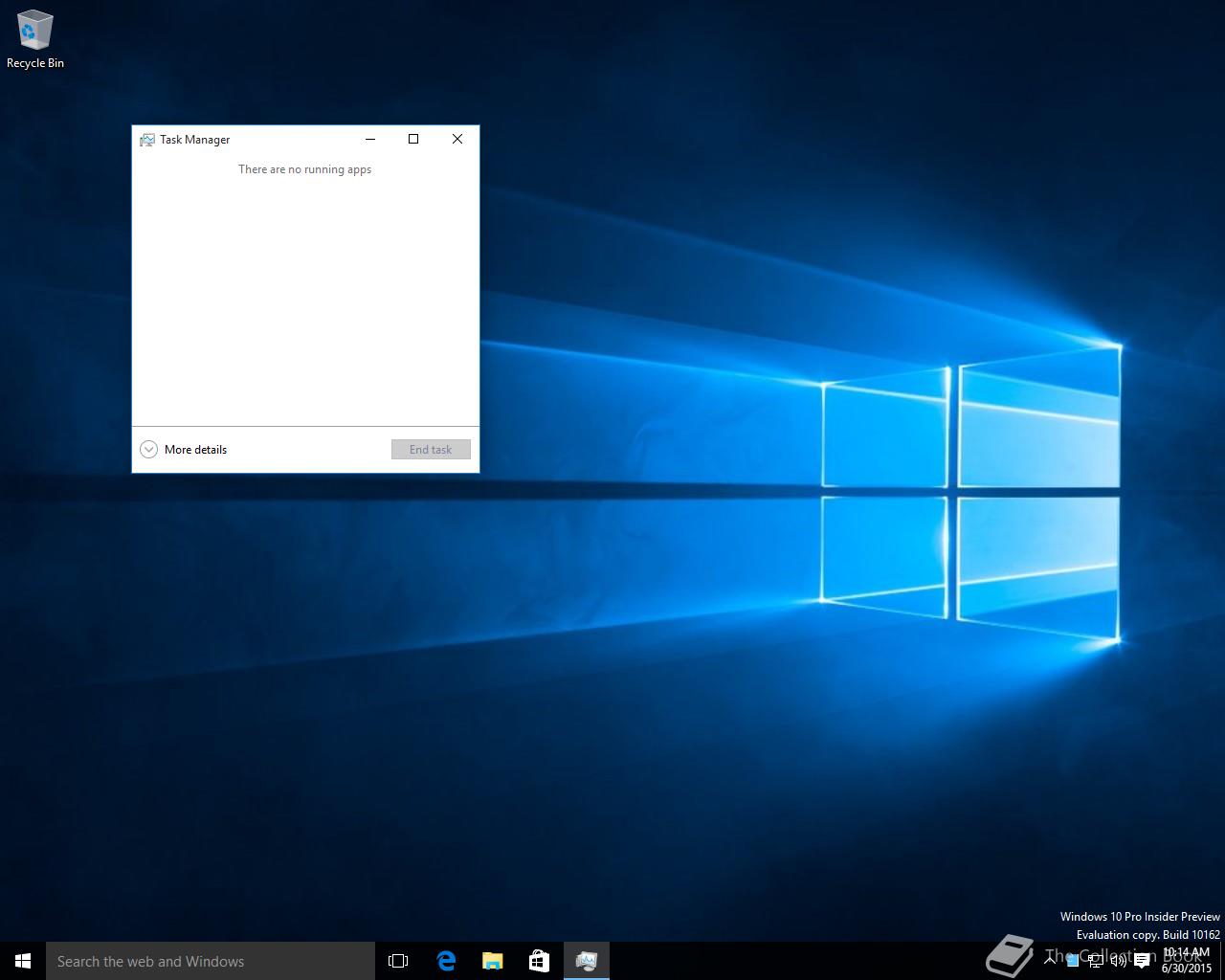Launch Microsoft Edge from the taskbar

[446, 961]
